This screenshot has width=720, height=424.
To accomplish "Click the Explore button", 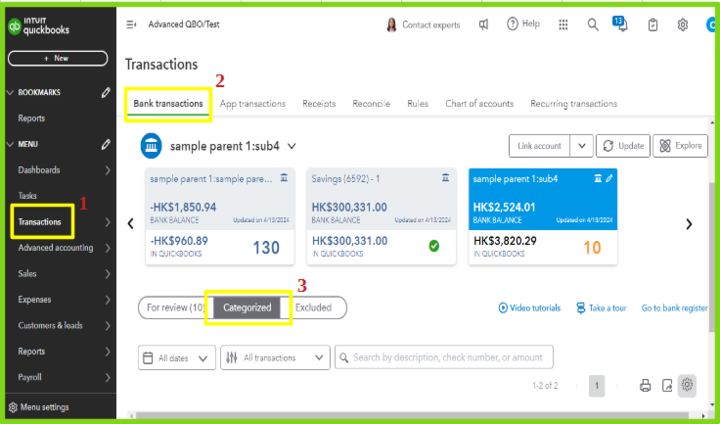I will (681, 146).
